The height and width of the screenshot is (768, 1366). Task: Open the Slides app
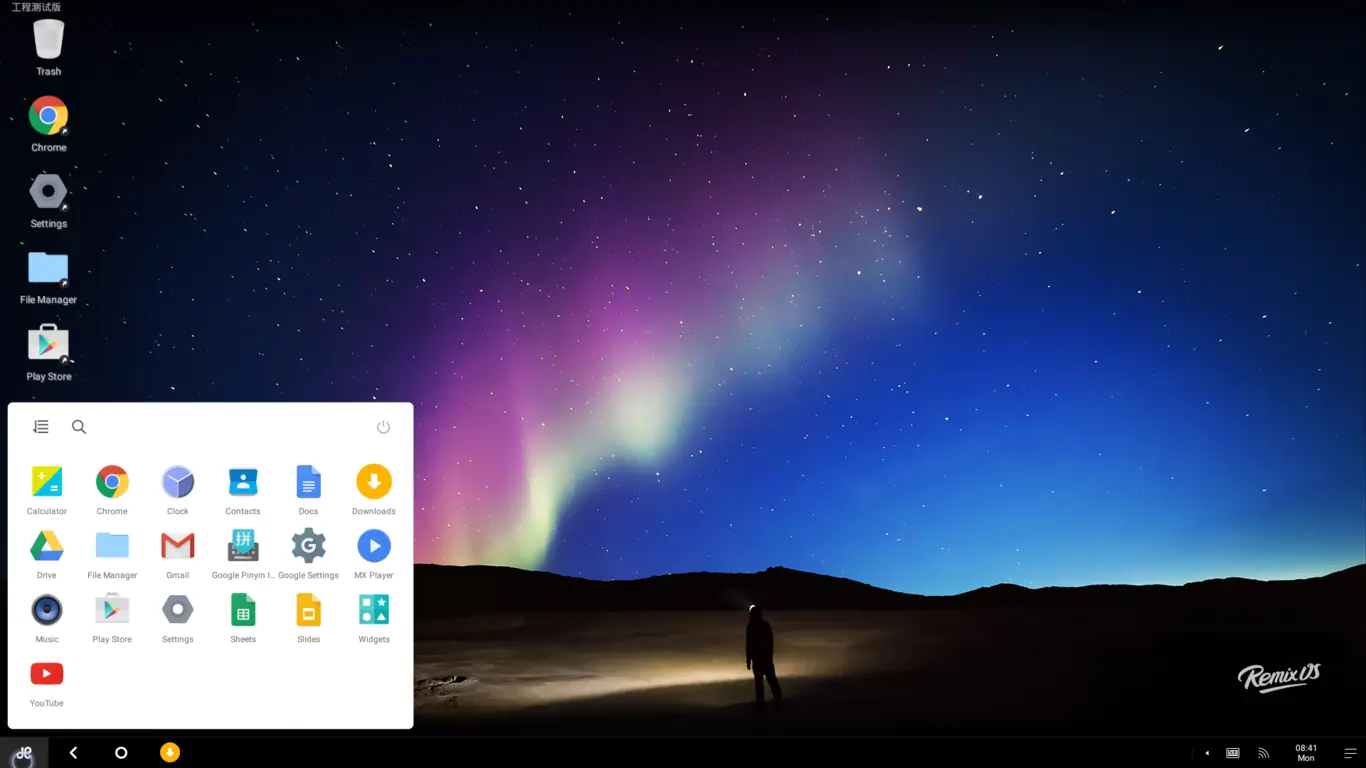tap(308, 618)
